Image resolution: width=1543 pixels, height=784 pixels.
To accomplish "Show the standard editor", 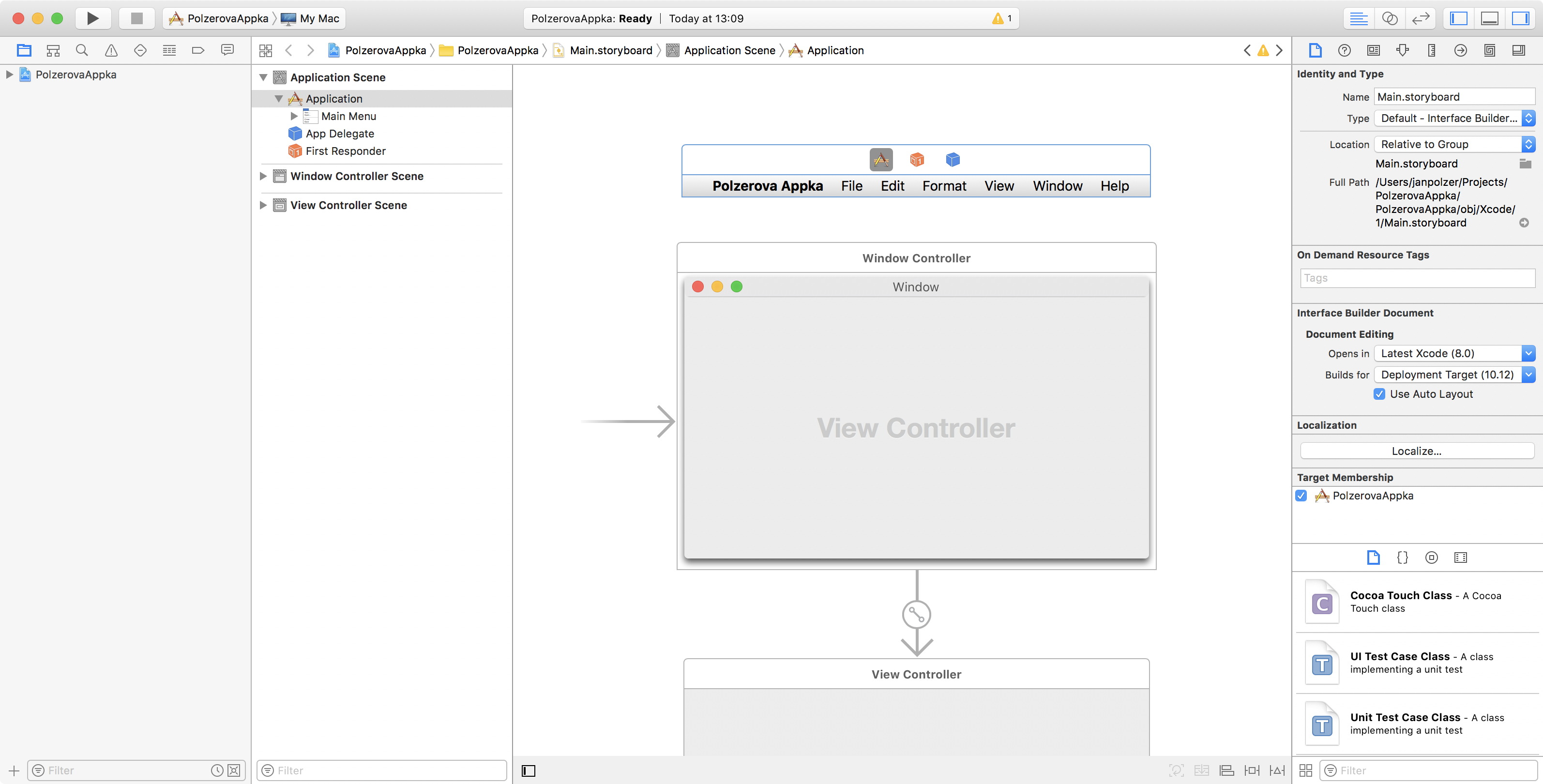I will tap(1359, 18).
